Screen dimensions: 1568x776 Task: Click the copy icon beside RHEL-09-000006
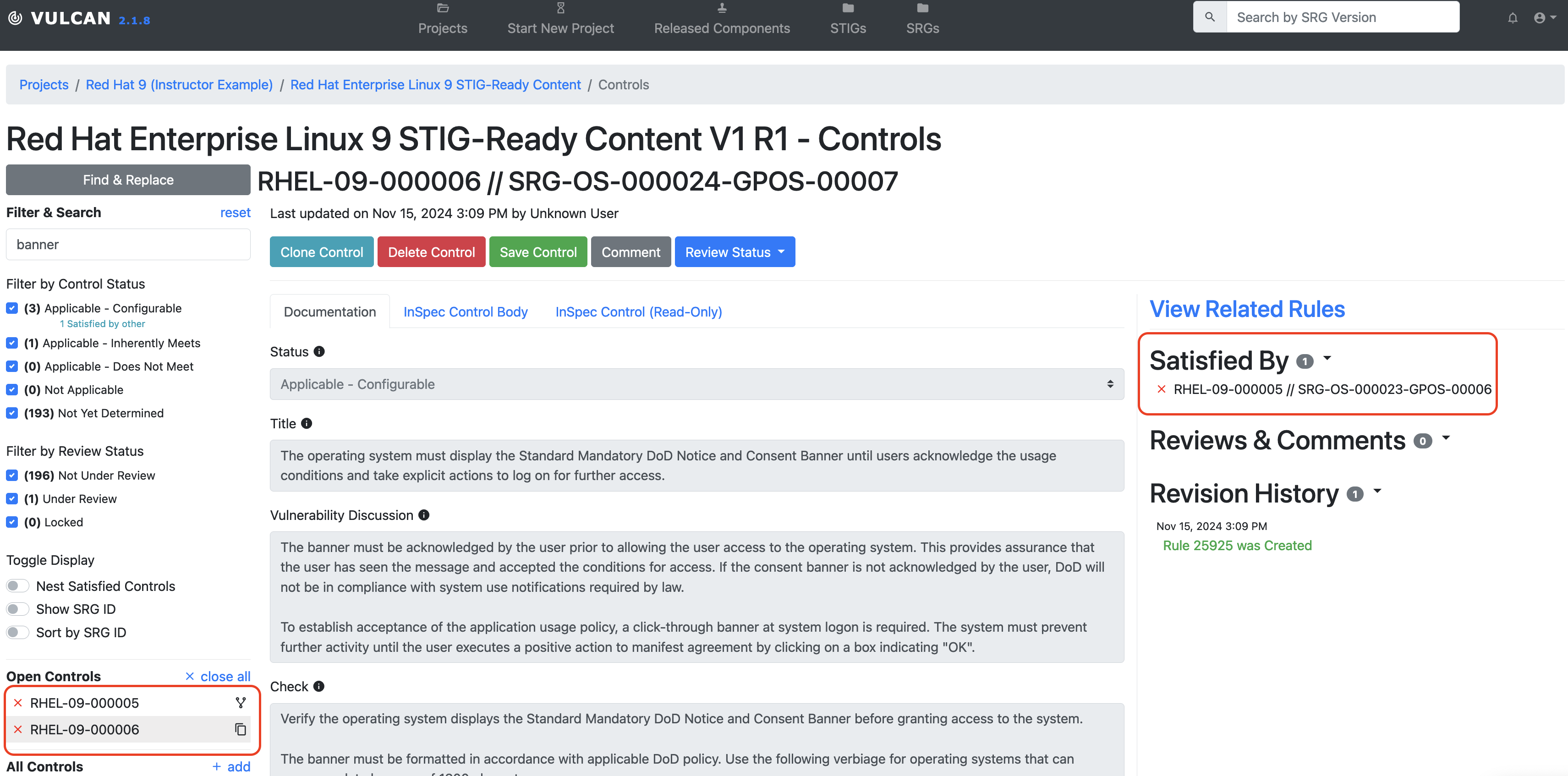click(x=241, y=729)
